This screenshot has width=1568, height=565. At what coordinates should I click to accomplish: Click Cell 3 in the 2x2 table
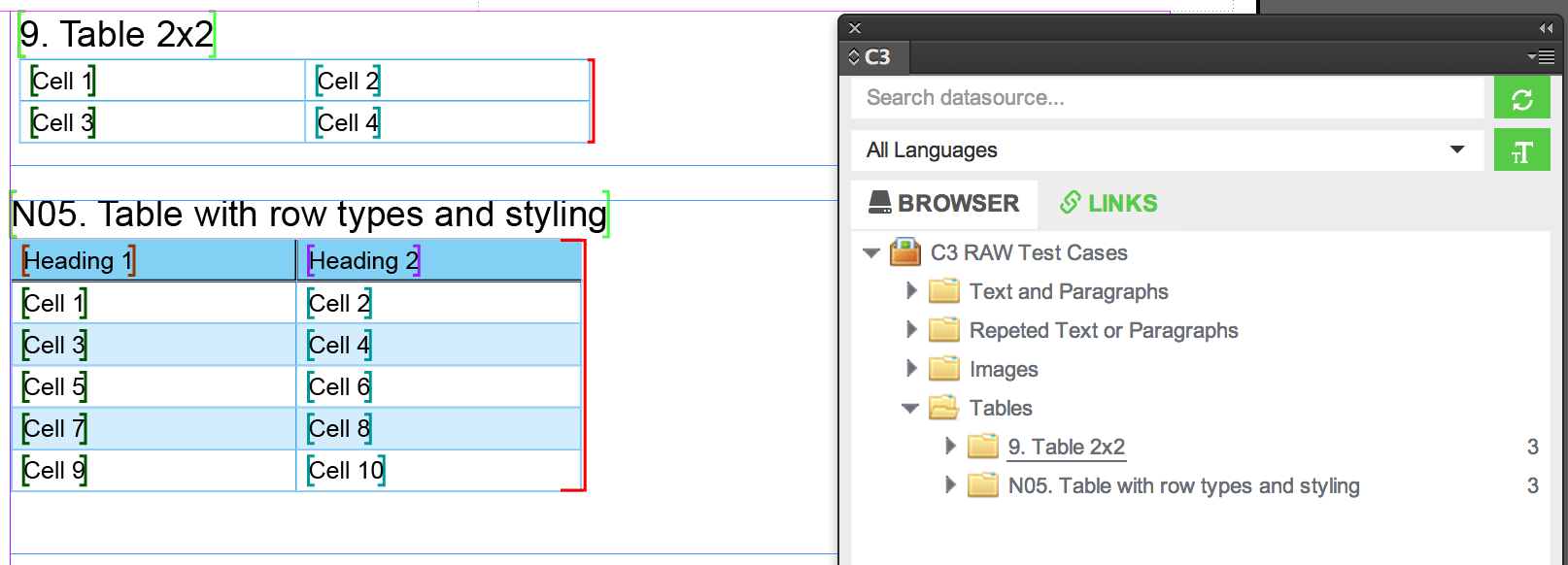162,122
